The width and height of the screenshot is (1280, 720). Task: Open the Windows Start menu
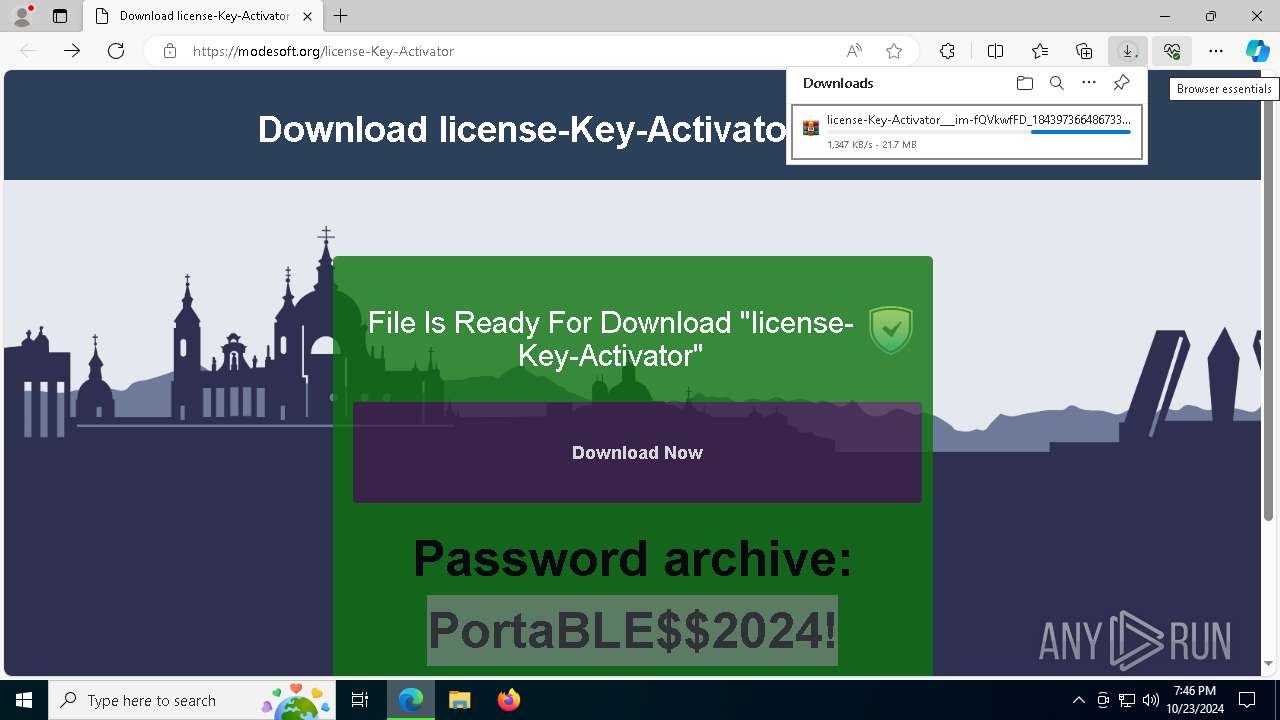tap(24, 700)
